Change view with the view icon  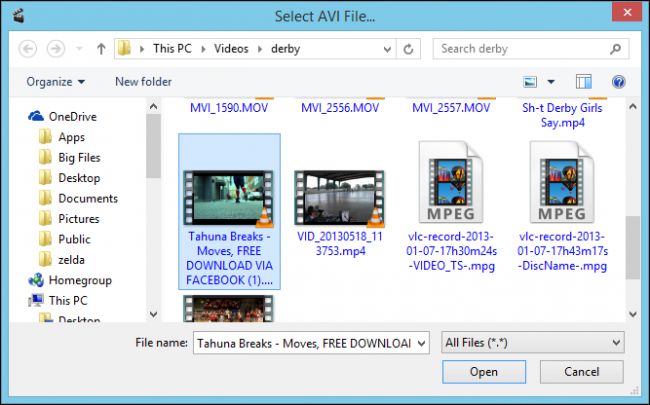pyautogui.click(x=530, y=82)
